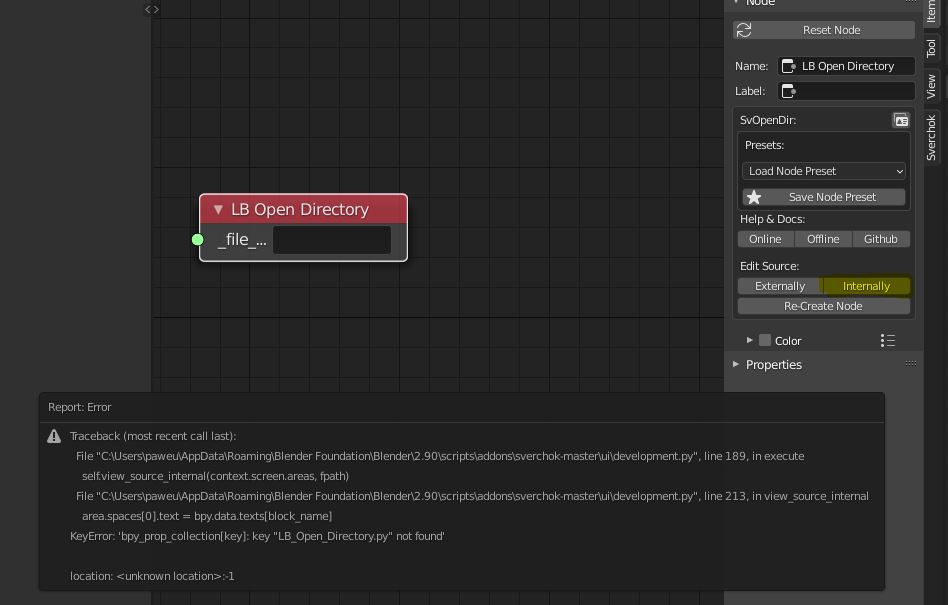Switch to the Item sidebar tab
This screenshot has width=948, height=605.
point(931,11)
